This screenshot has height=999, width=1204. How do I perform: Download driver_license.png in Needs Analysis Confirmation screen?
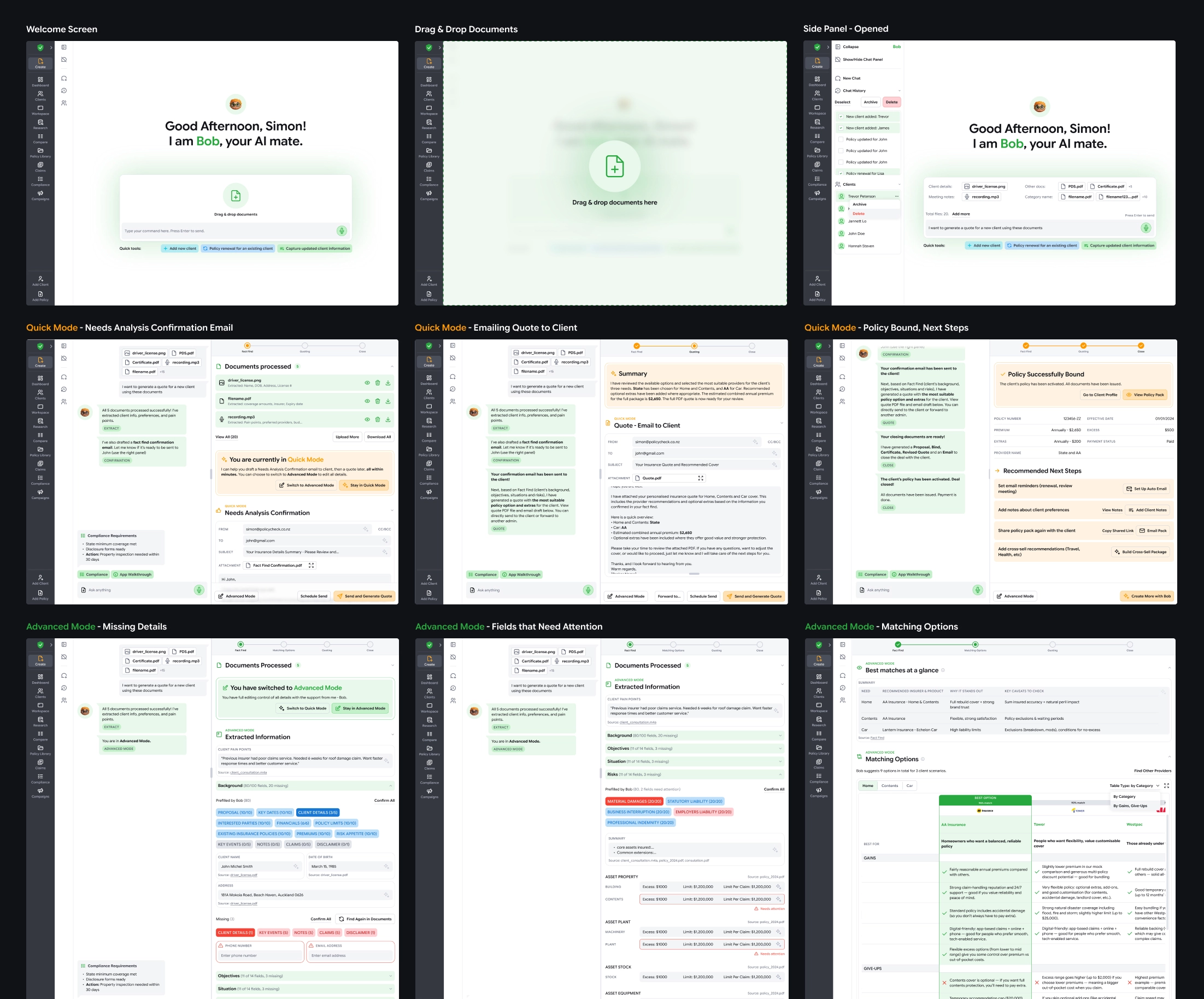coord(388,383)
